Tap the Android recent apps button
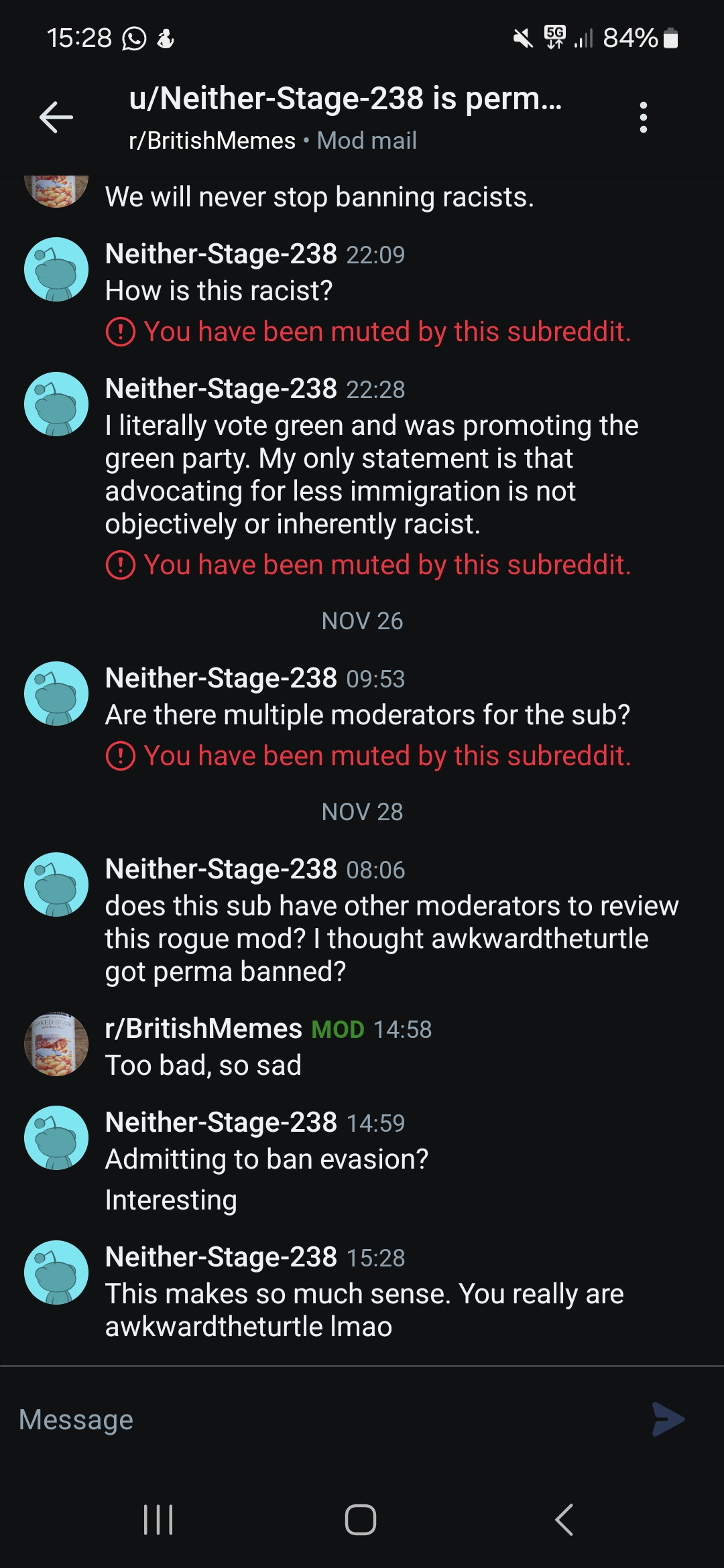724x1568 pixels. (158, 1519)
